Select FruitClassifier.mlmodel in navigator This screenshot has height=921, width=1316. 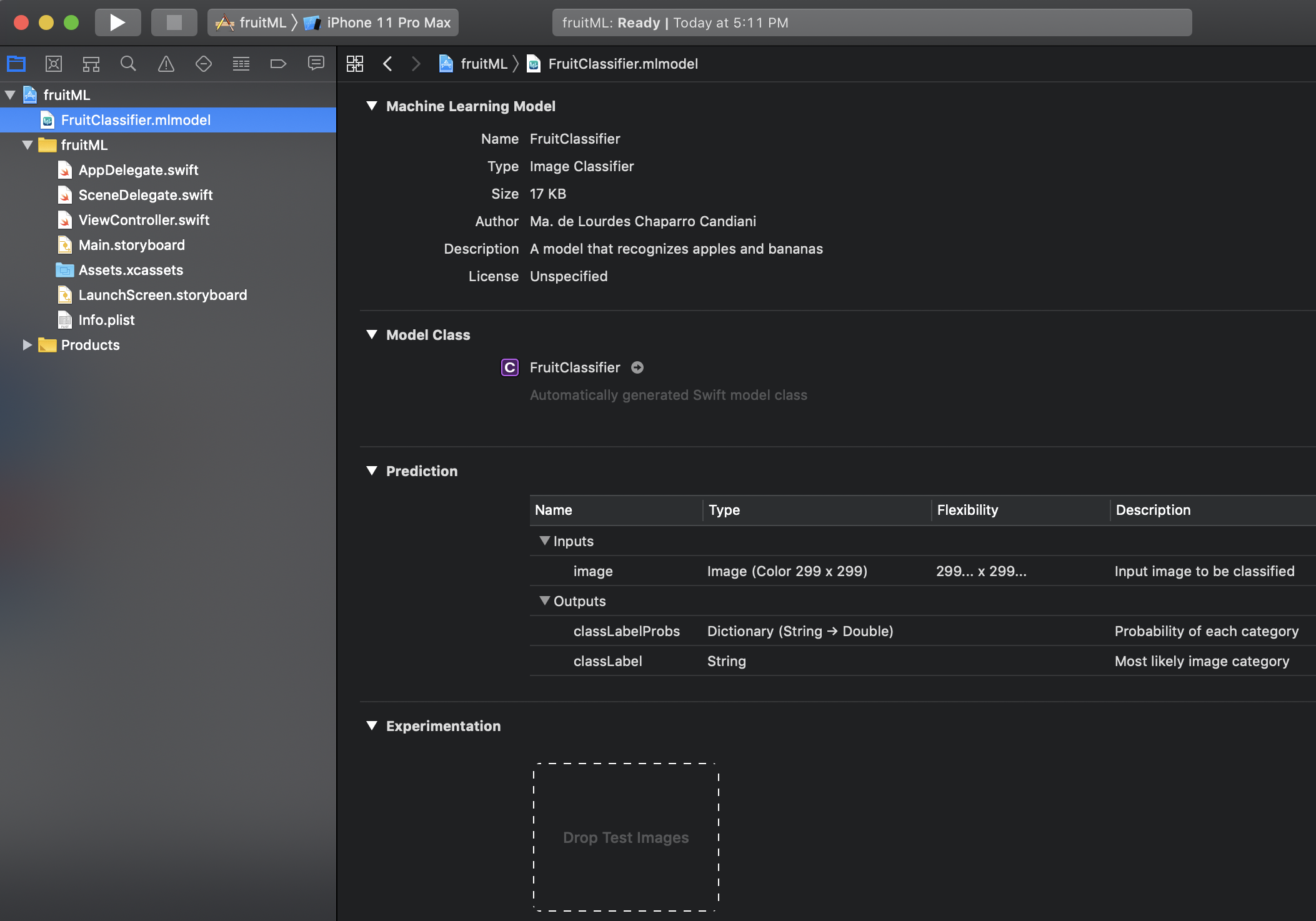[x=168, y=120]
